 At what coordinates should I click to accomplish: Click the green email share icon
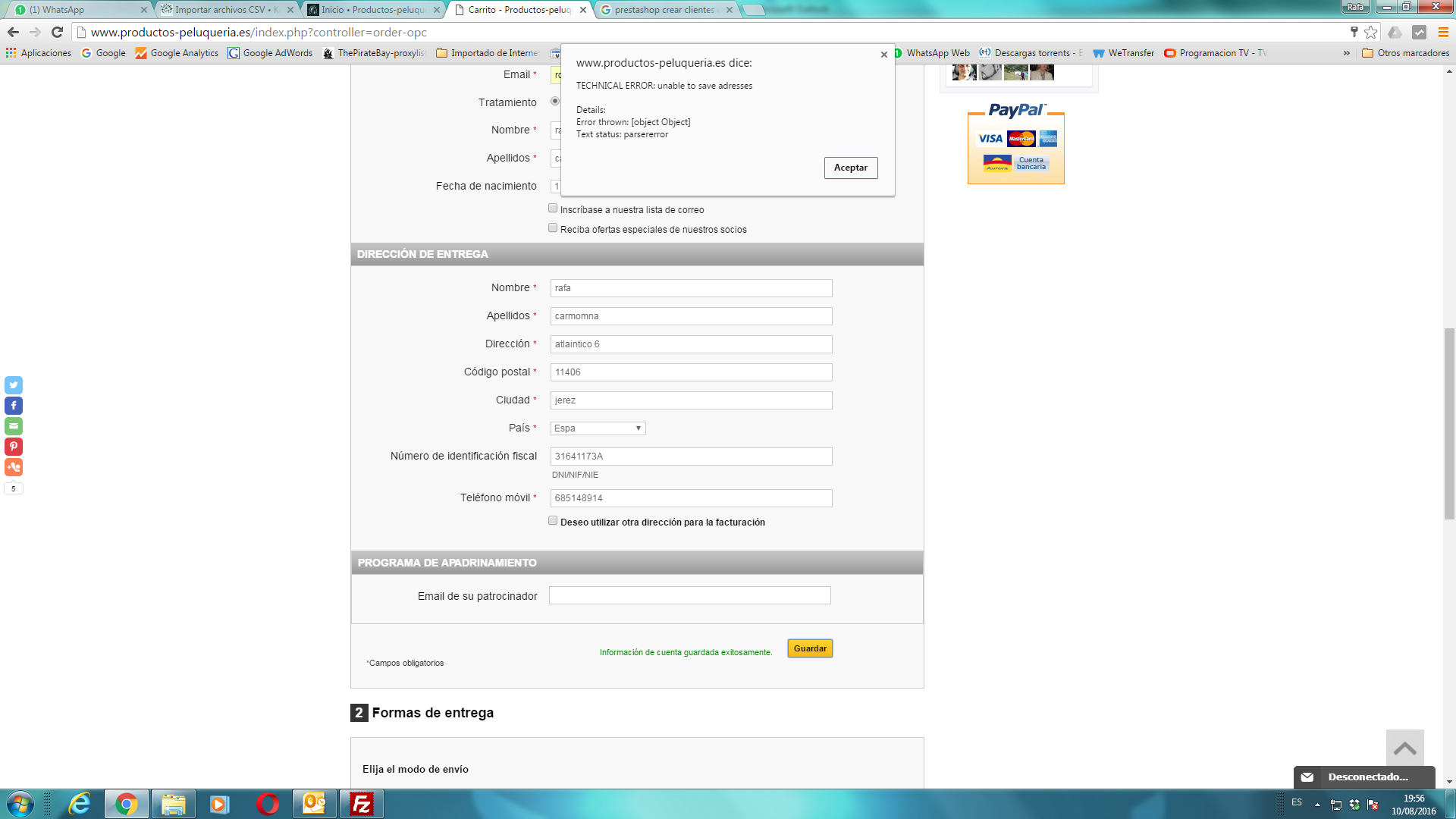14,426
